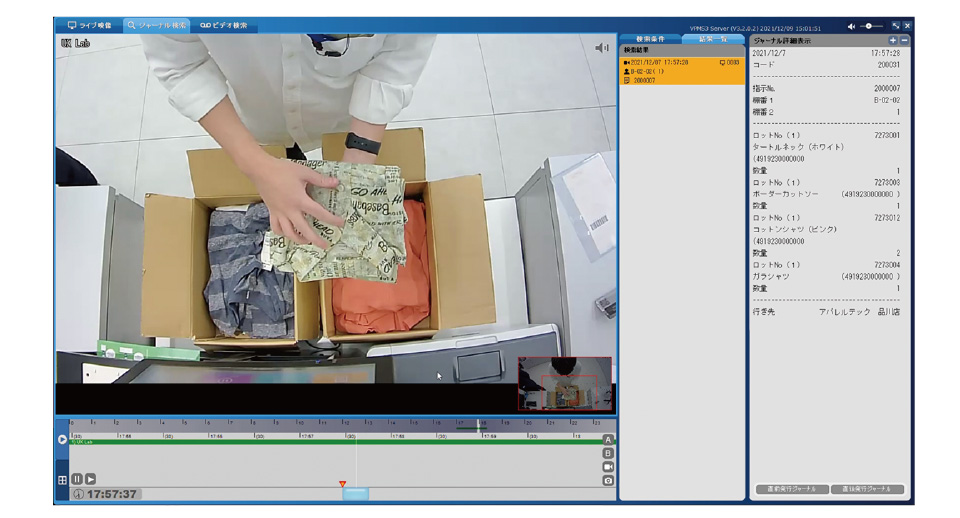Pause the video playback
960x518 pixels.
(76, 479)
